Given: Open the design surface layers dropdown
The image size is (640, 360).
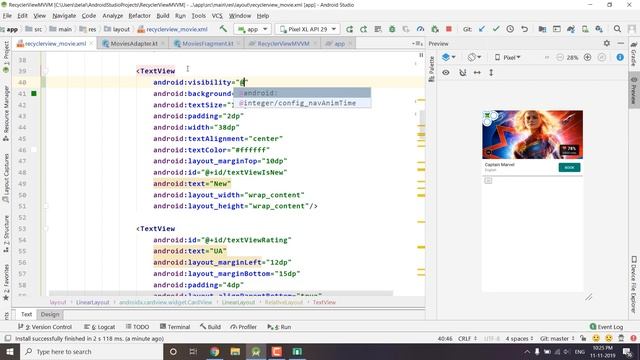Looking at the screenshot, I should tap(449, 58).
